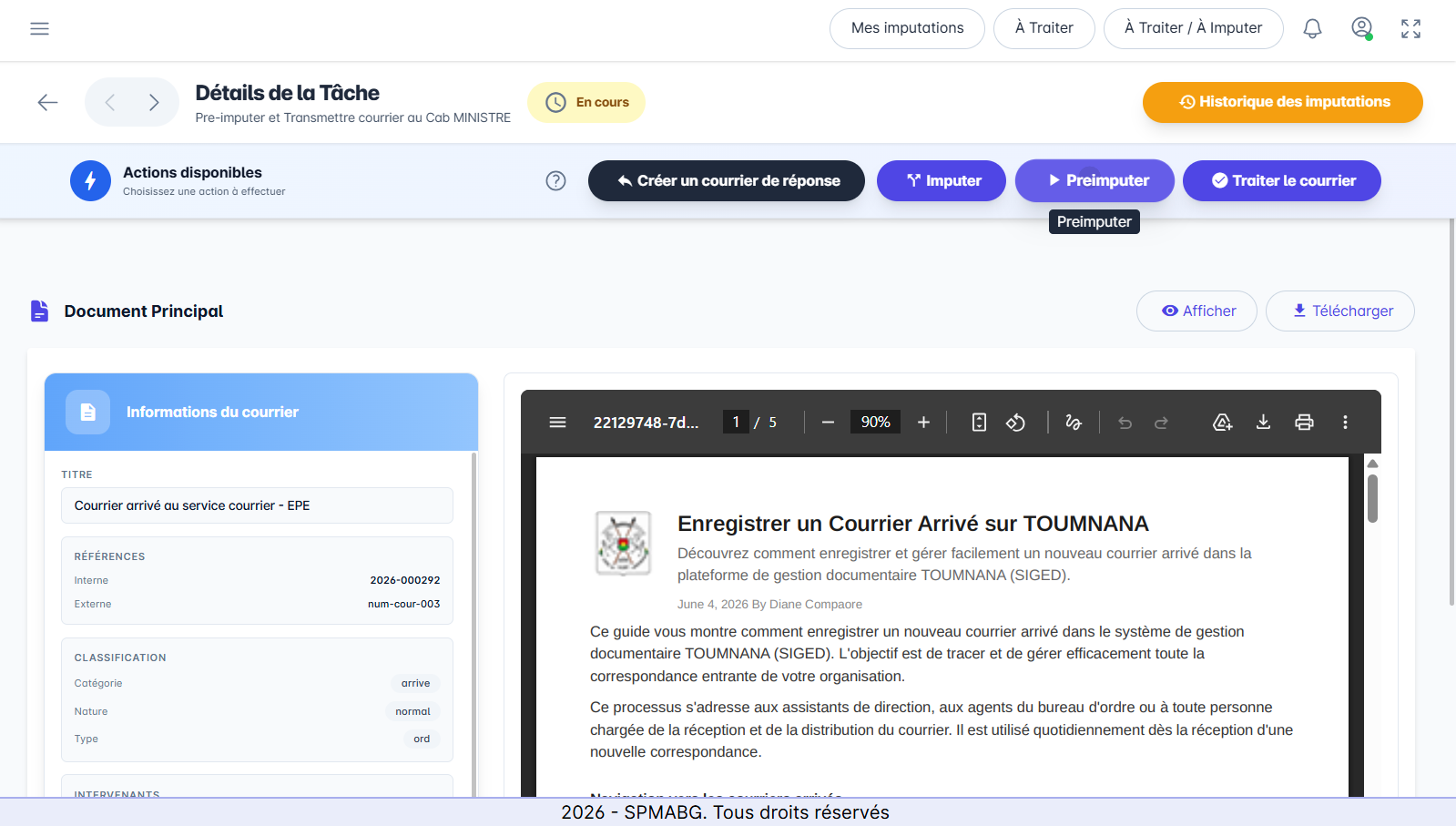The height and width of the screenshot is (826, 1456).
Task: Open the user profile icon
Action: tap(1362, 28)
